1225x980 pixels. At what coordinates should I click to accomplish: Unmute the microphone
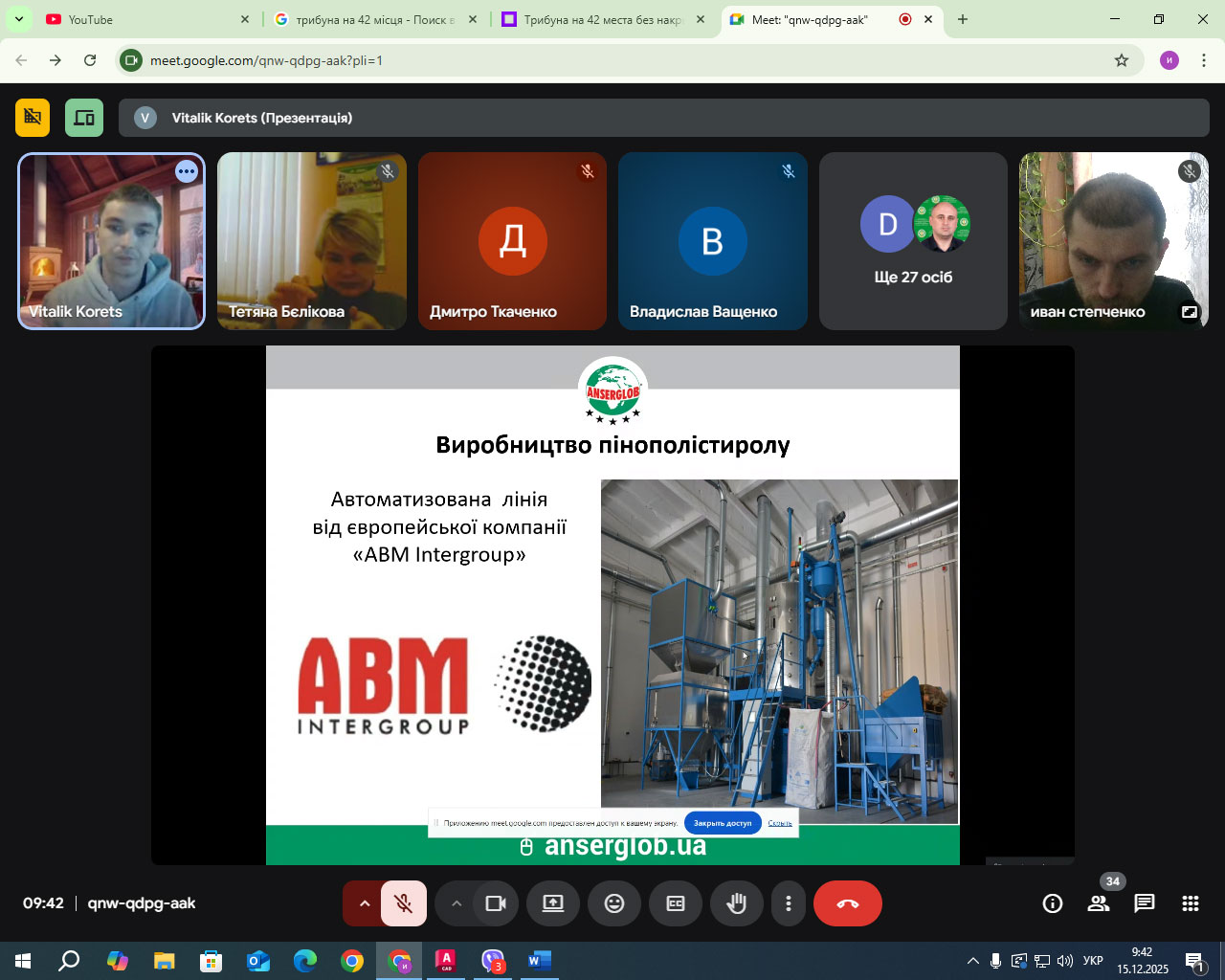click(x=404, y=903)
